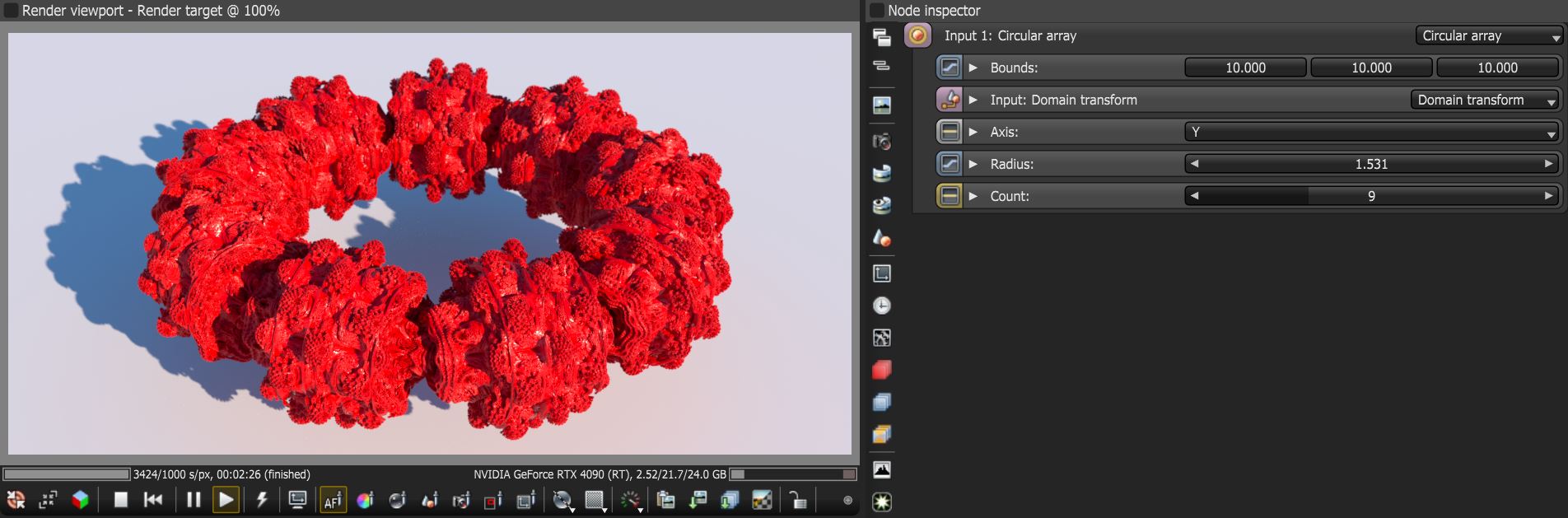Stop the render with the stop button
The image size is (1568, 518).
tap(120, 500)
